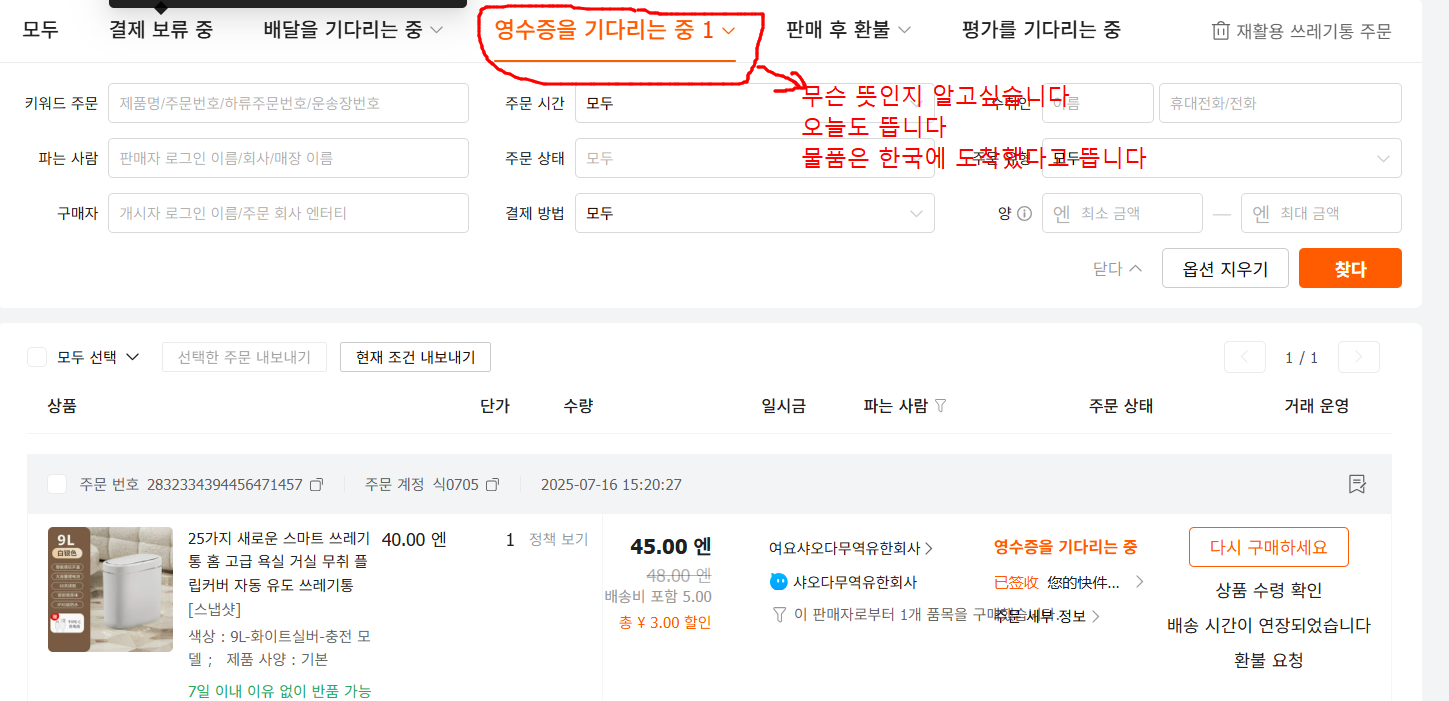Click the 옵션 지우기 button
This screenshot has width=1449, height=701.
click(x=1224, y=268)
